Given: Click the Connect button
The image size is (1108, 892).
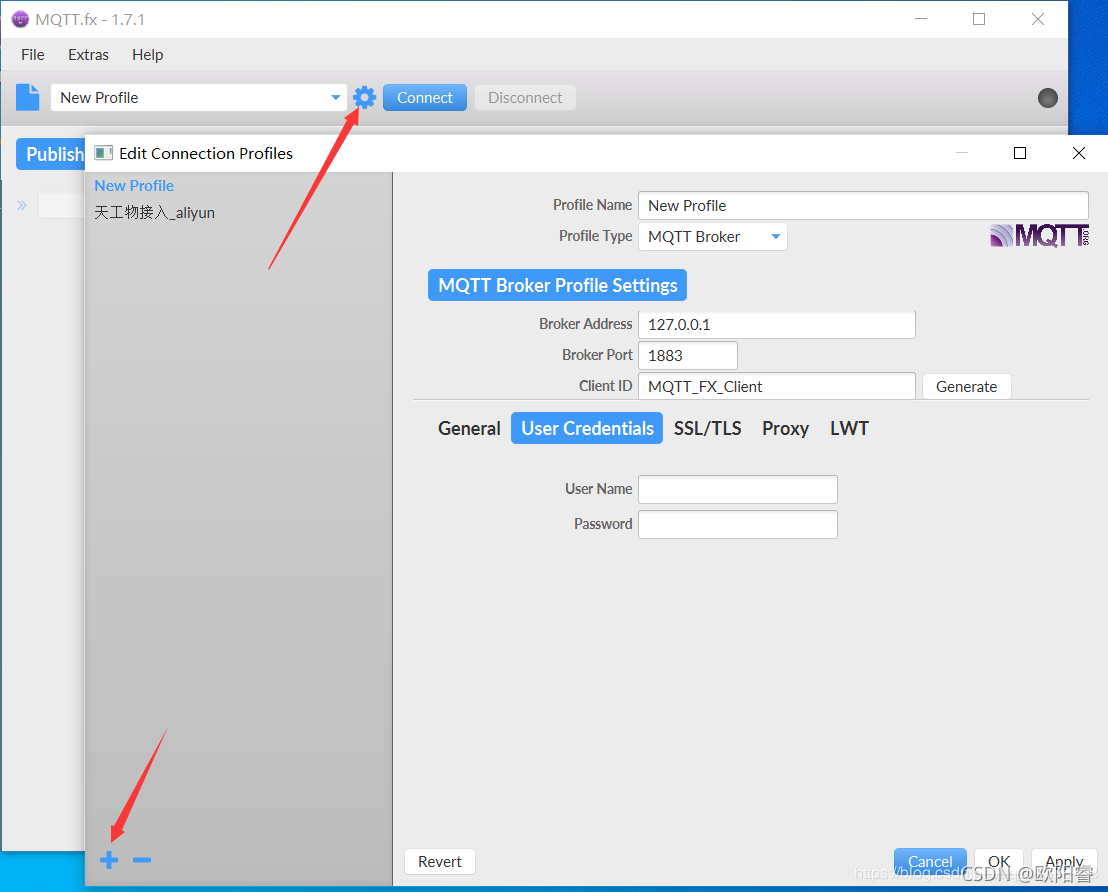Looking at the screenshot, I should pyautogui.click(x=425, y=98).
